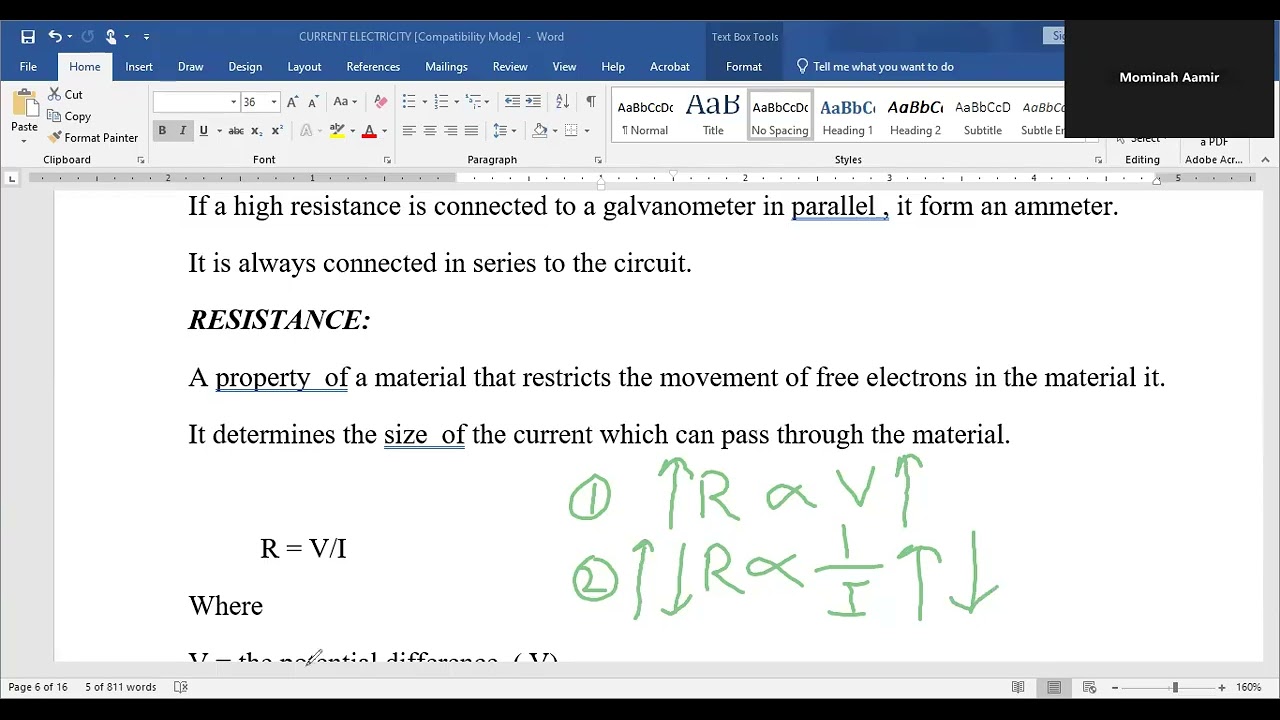
Task: Click the Paste clipboard icon
Action: 24,104
